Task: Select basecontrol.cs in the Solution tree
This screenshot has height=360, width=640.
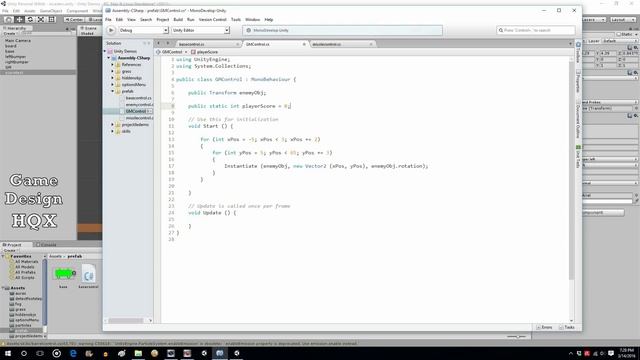Action: (x=138, y=98)
